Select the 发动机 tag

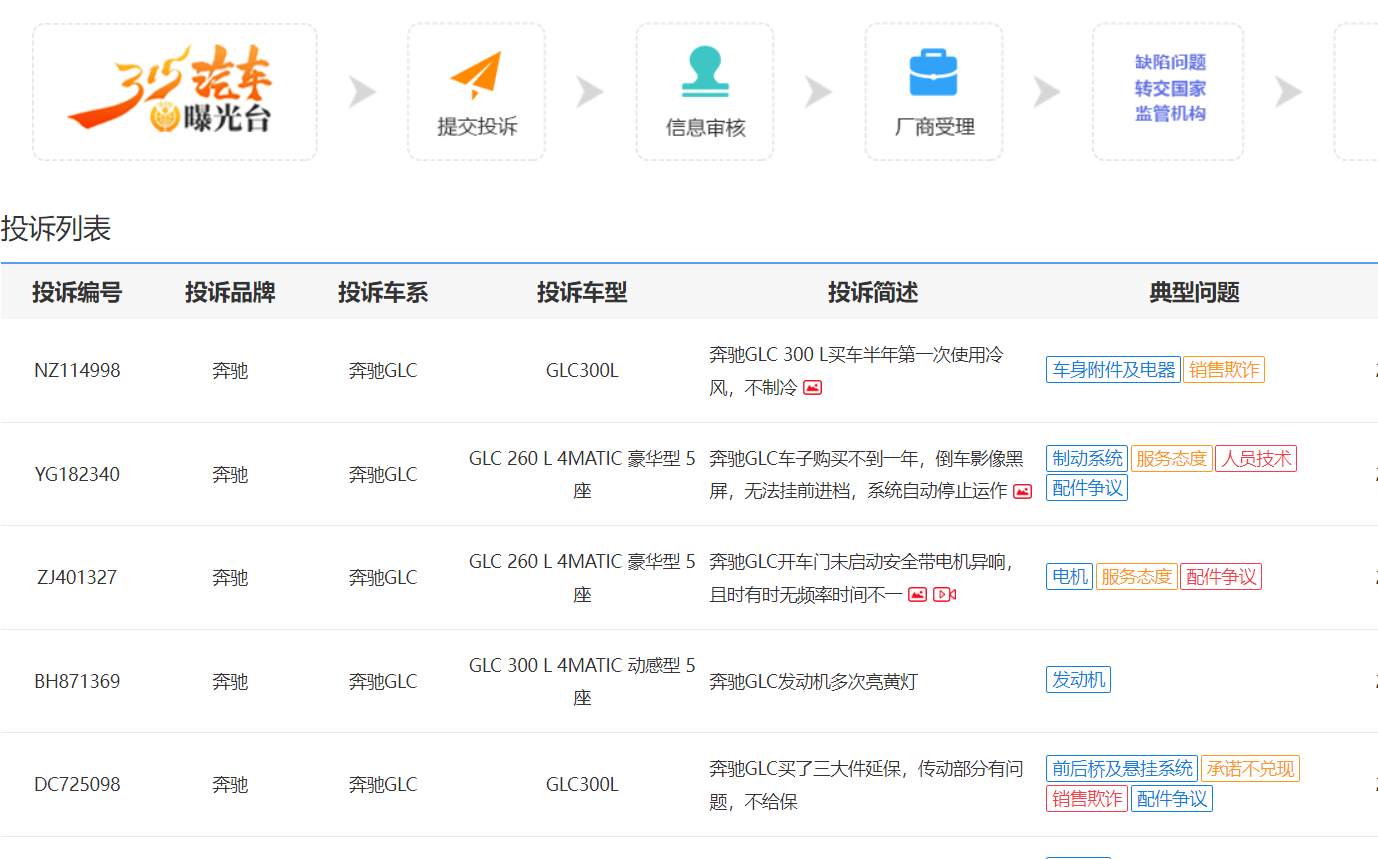[x=1078, y=680]
